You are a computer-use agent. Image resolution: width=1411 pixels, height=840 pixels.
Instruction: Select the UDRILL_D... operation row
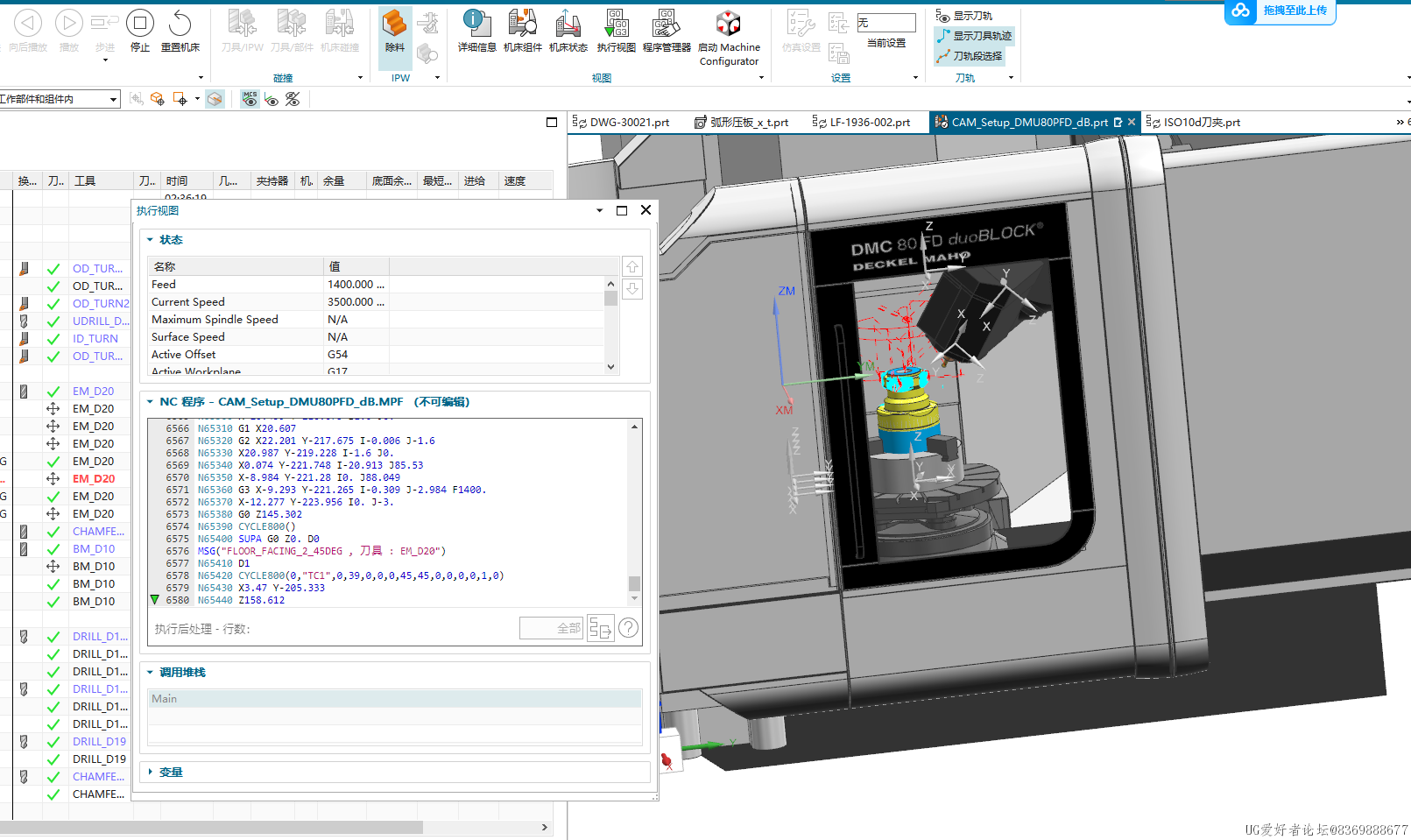tap(101, 321)
